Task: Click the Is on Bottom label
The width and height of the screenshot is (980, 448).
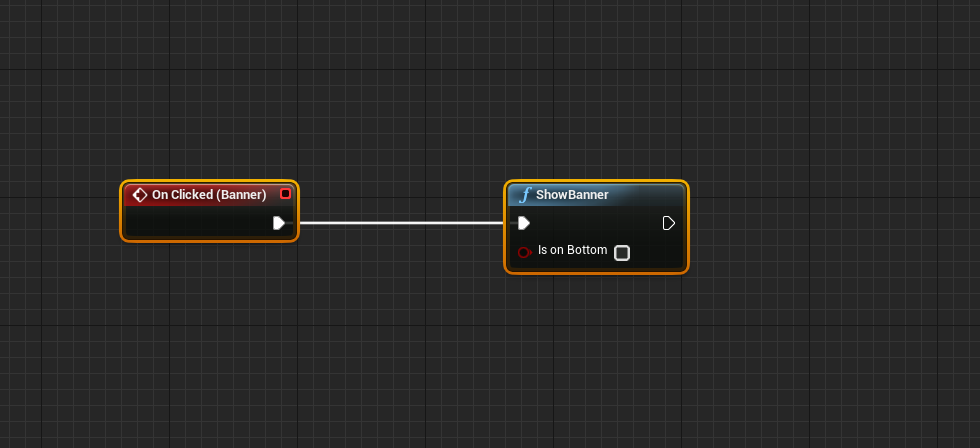Action: pyautogui.click(x=572, y=250)
